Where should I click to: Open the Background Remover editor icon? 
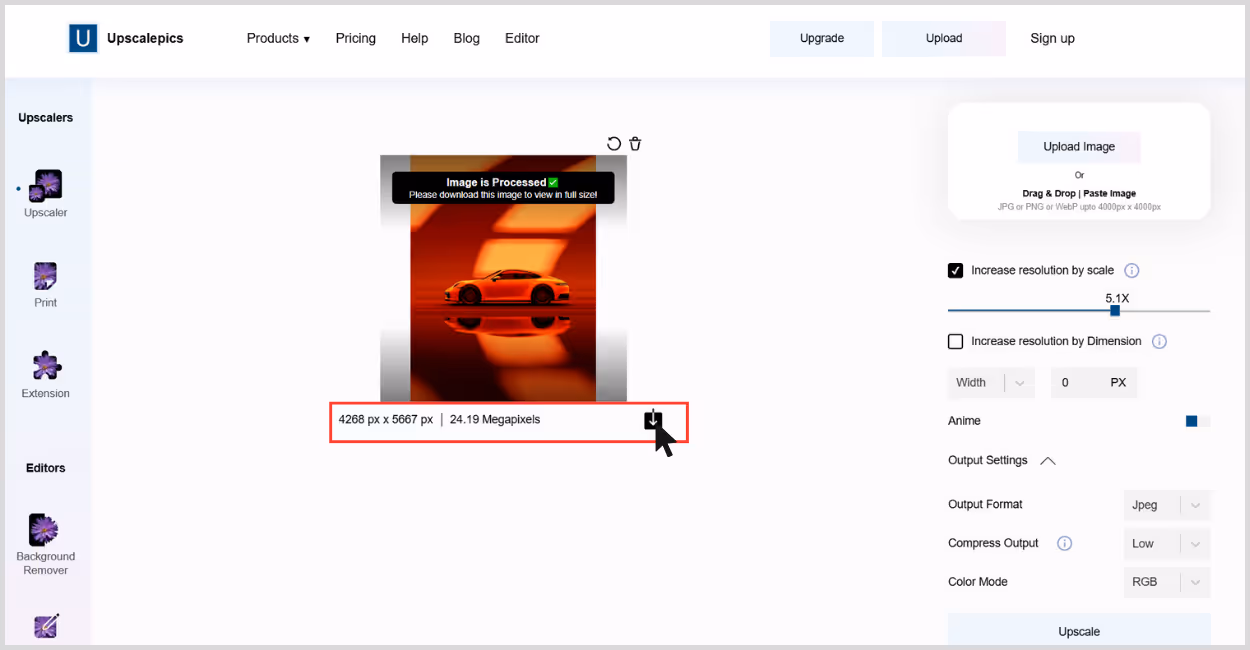pyautogui.click(x=44, y=530)
